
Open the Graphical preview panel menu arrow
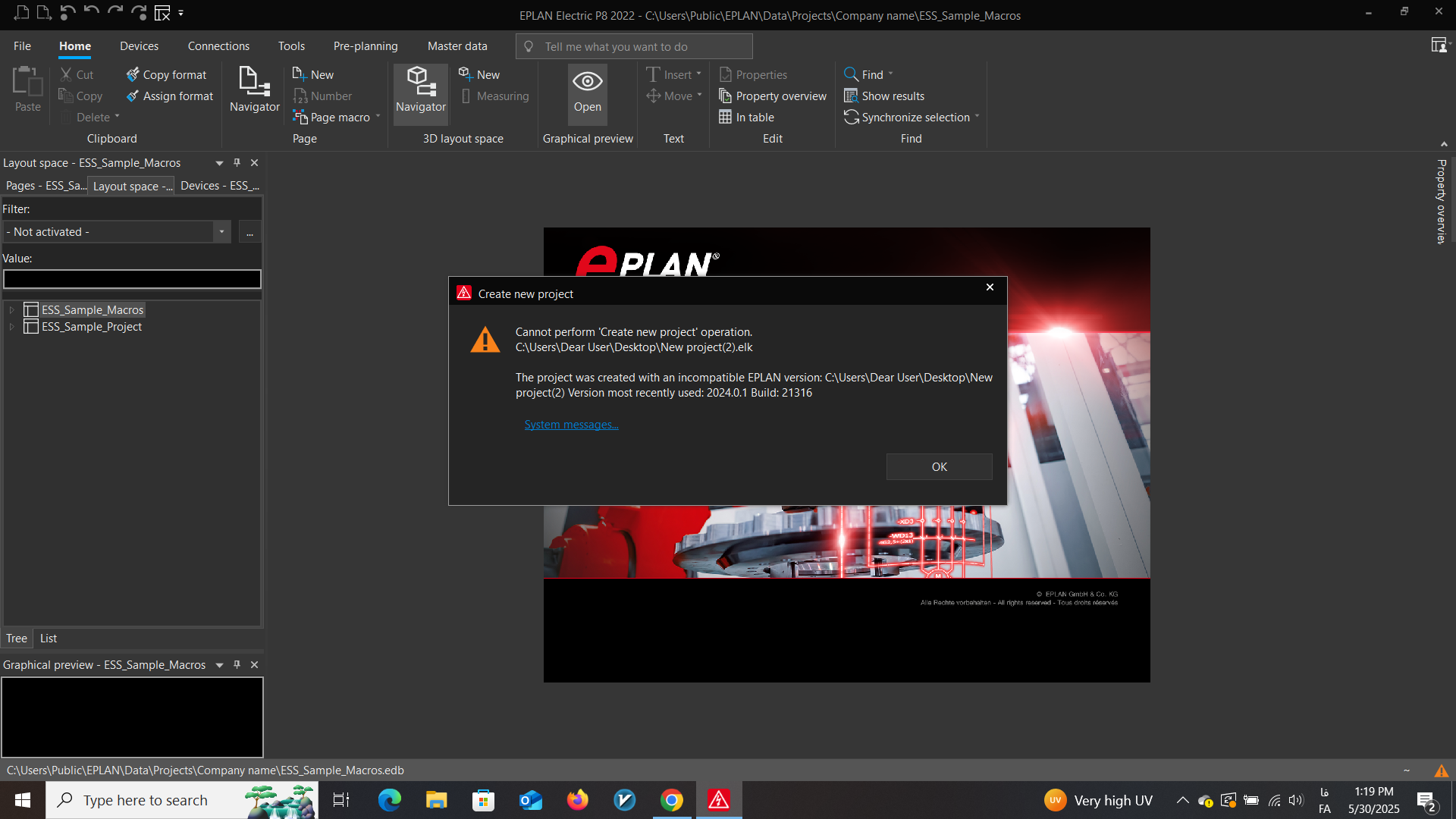point(219,665)
